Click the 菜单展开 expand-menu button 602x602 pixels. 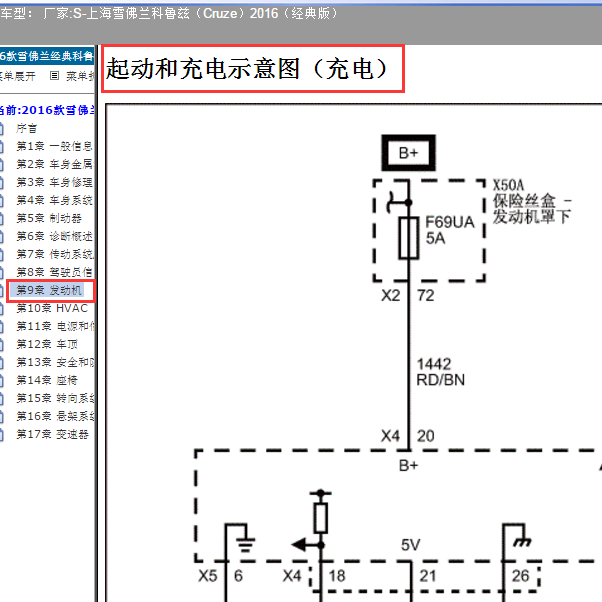pyautogui.click(x=18, y=76)
